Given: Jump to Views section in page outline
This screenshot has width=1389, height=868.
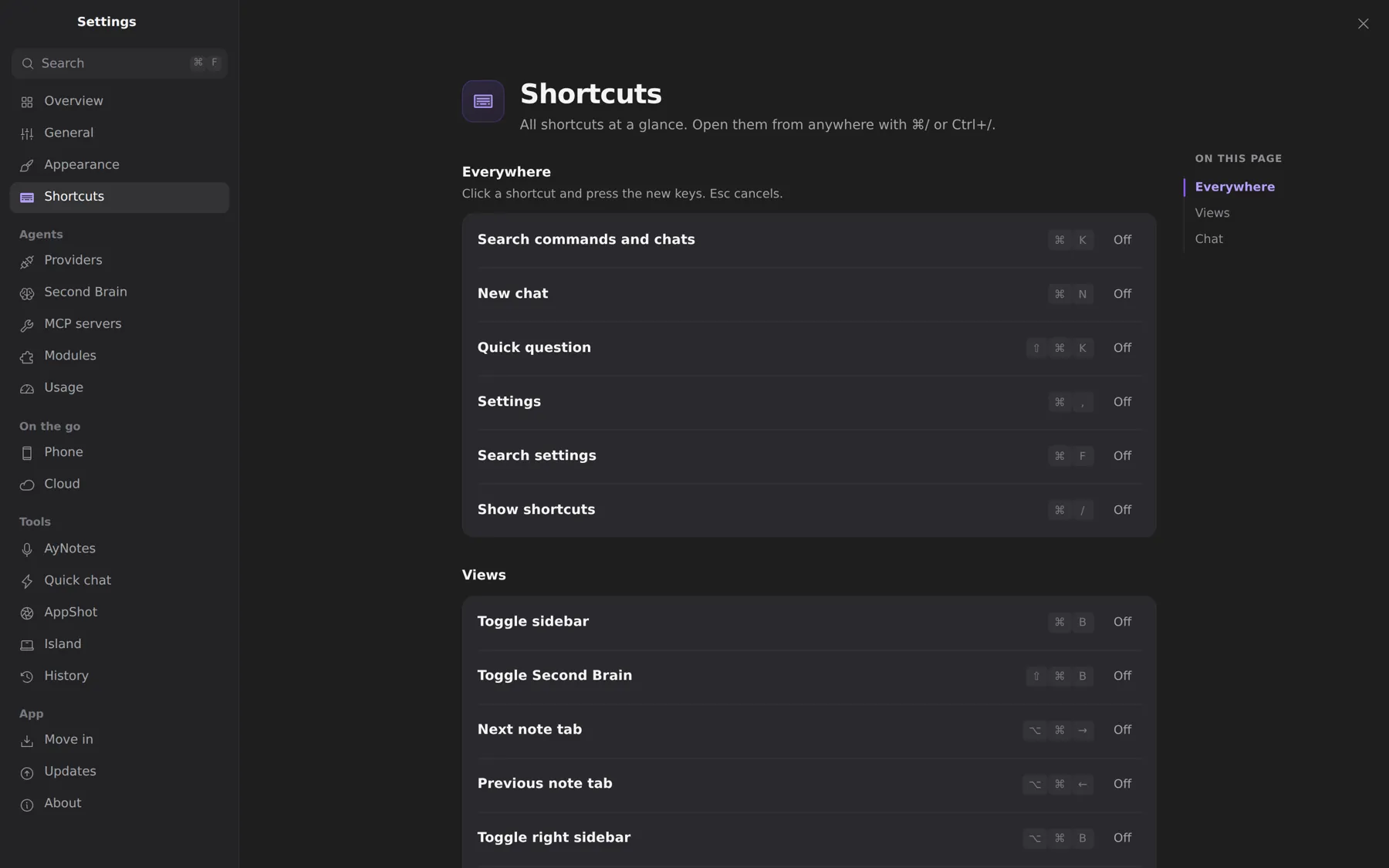Looking at the screenshot, I should (1212, 213).
